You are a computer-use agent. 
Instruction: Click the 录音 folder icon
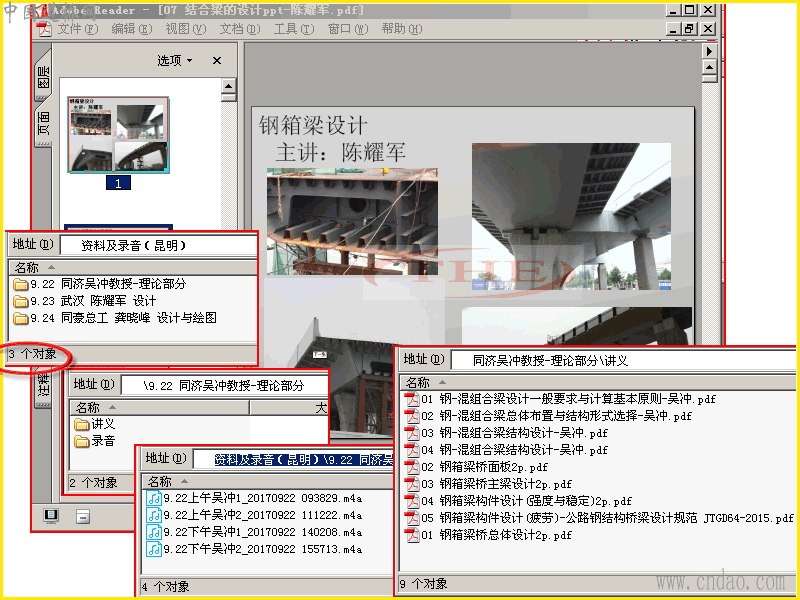[x=82, y=441]
